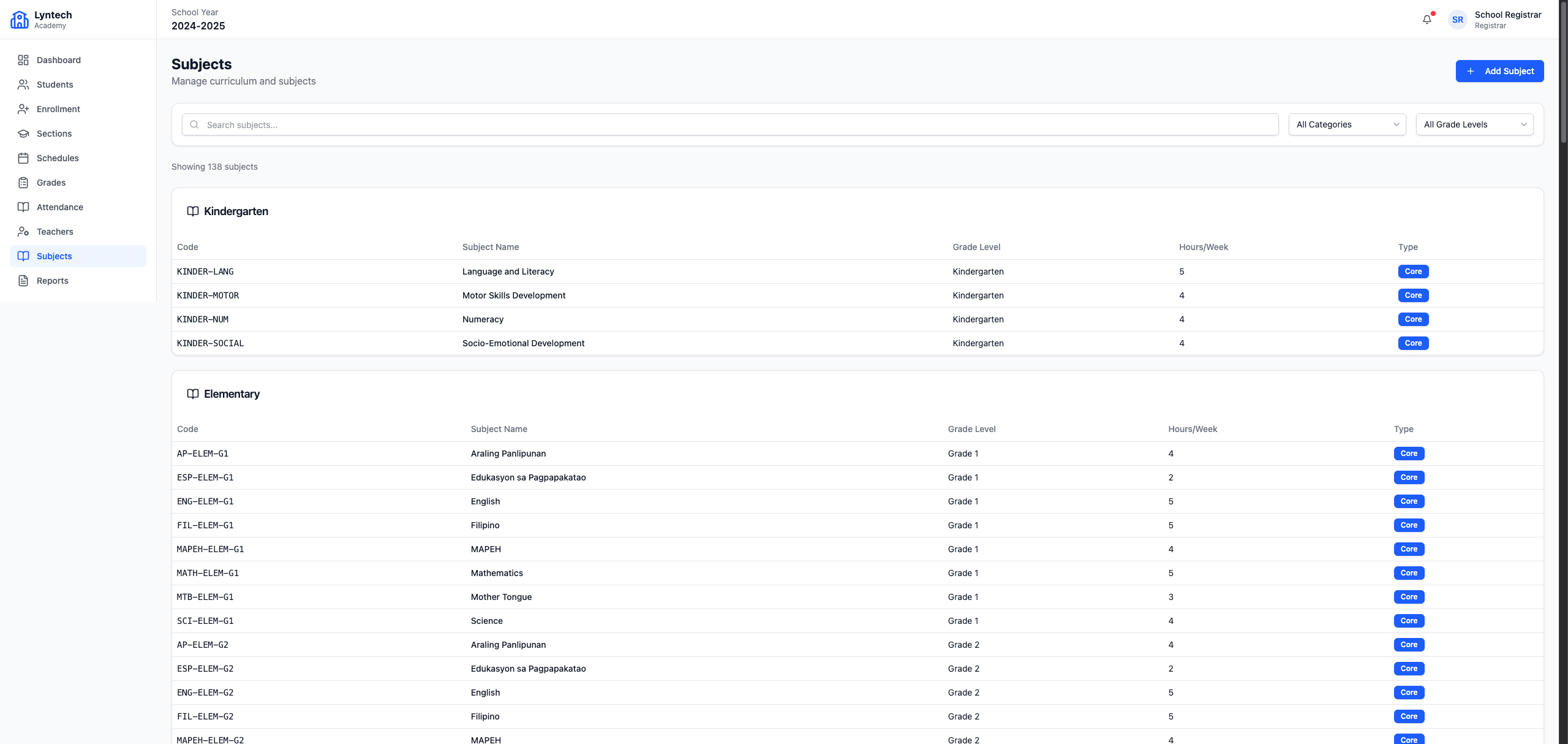Click the Elementary section book icon

[x=193, y=394]
